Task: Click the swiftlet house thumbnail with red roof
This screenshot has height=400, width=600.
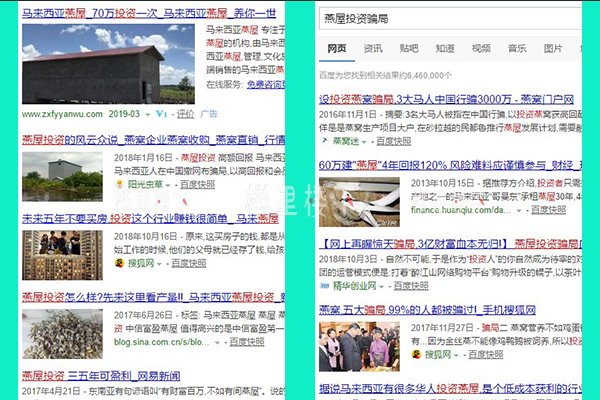Action: coord(108,64)
